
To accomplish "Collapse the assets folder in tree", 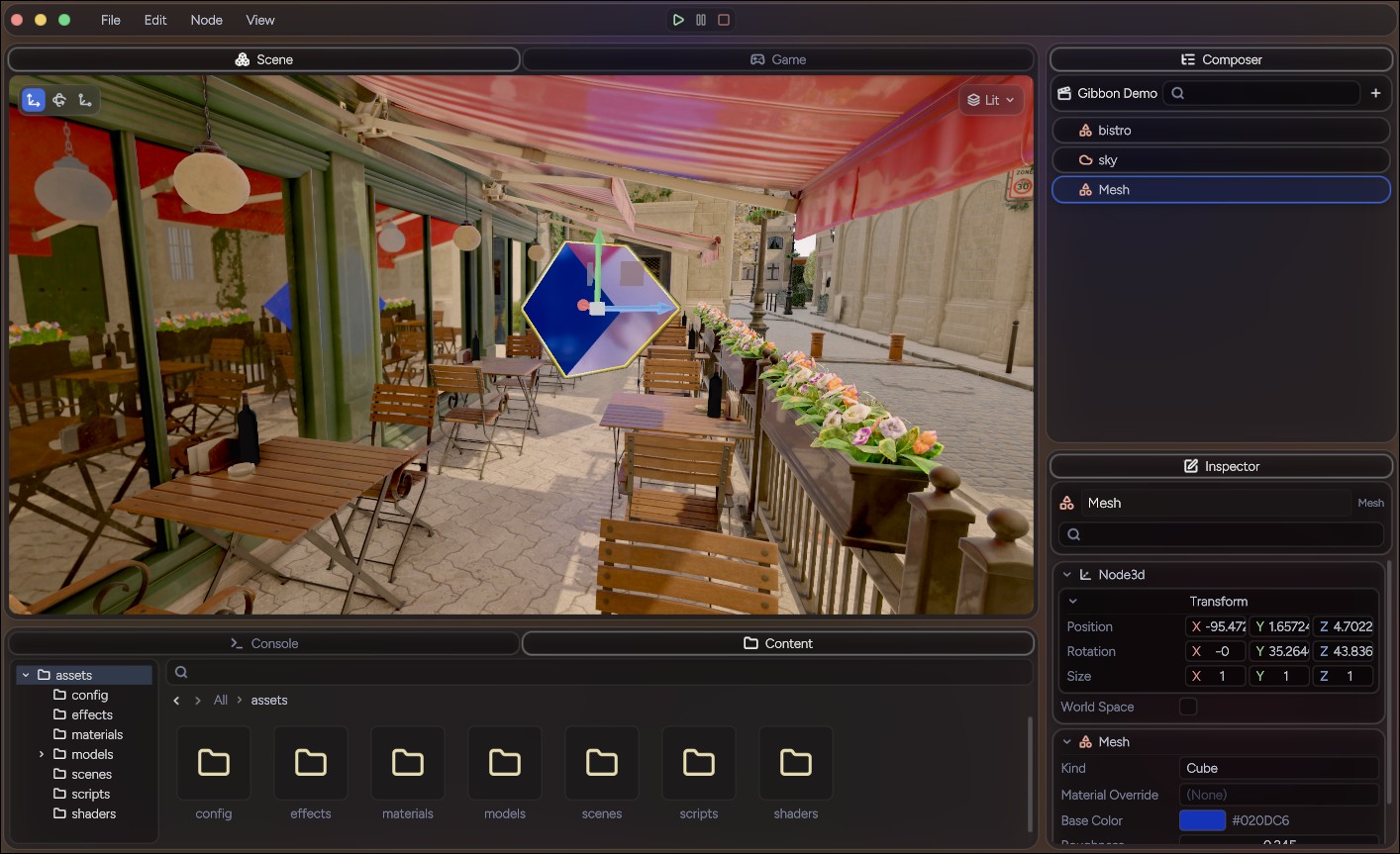I will click(x=26, y=675).
